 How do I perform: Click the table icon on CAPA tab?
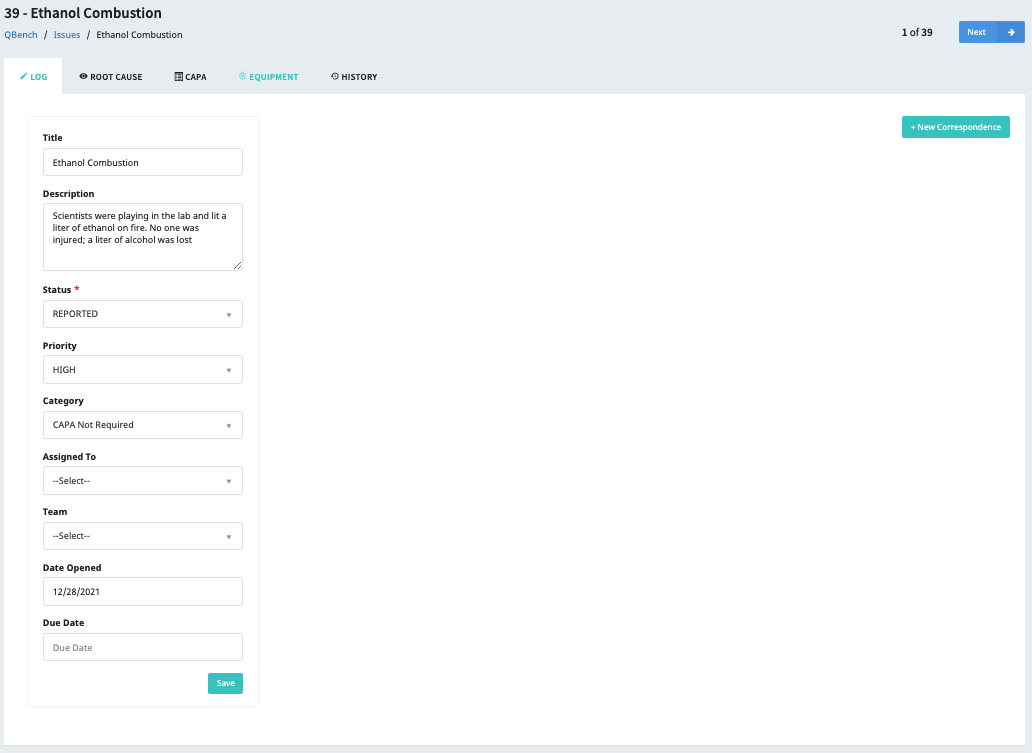(178, 76)
